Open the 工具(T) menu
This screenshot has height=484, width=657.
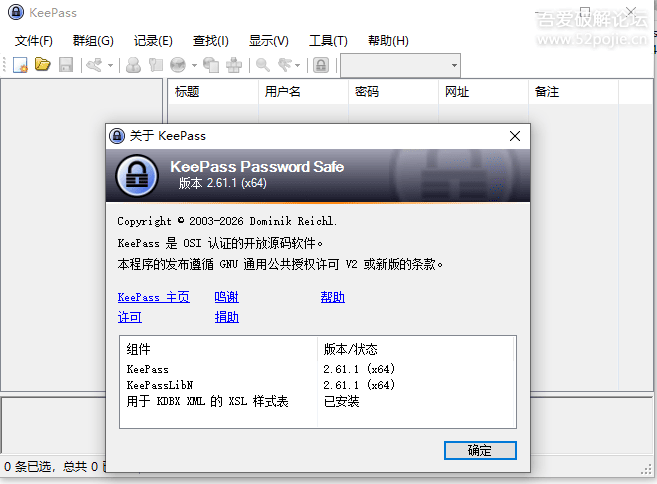[x=328, y=41]
